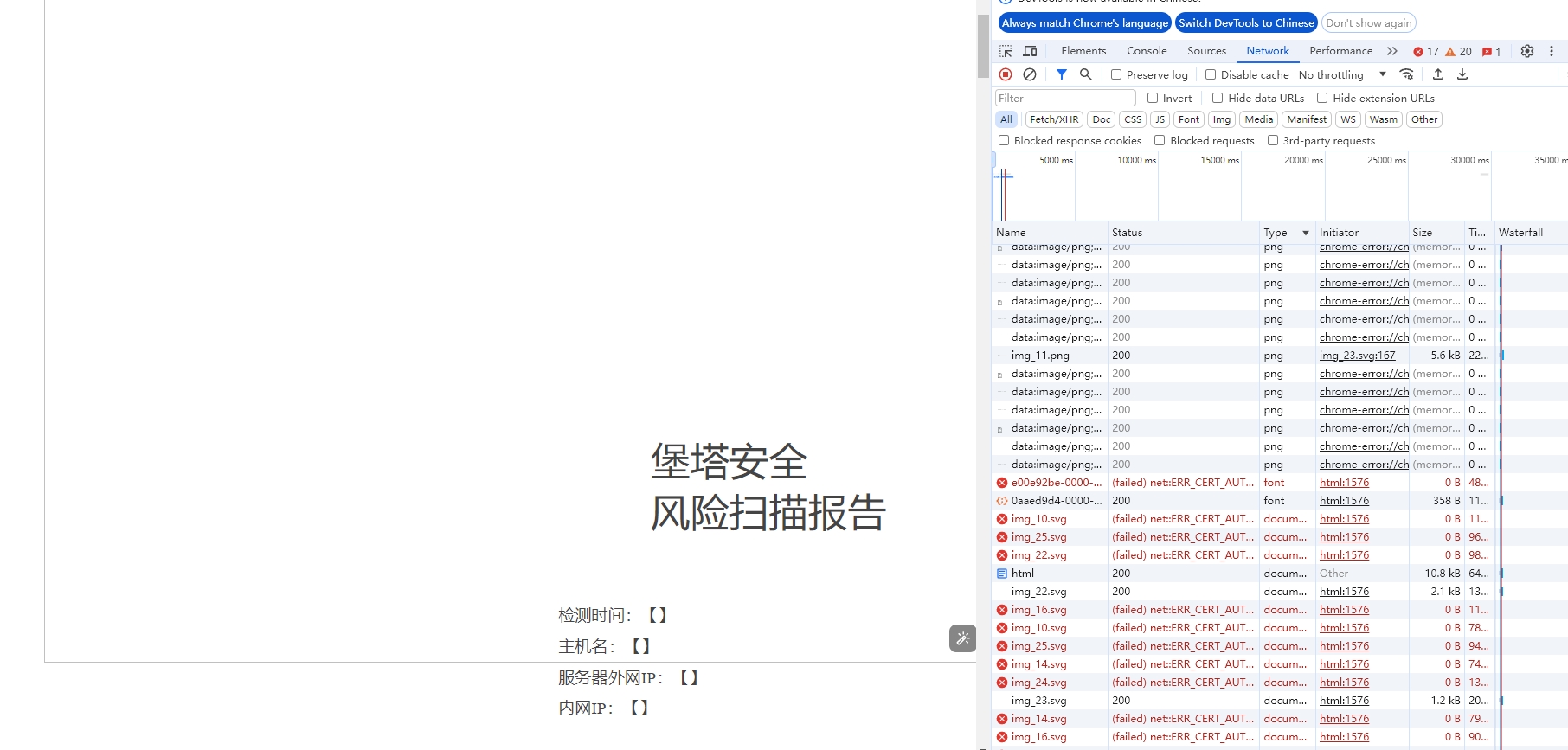The height and width of the screenshot is (750, 1568).
Task: Filter requests by Manifest type
Action: coord(1307,119)
